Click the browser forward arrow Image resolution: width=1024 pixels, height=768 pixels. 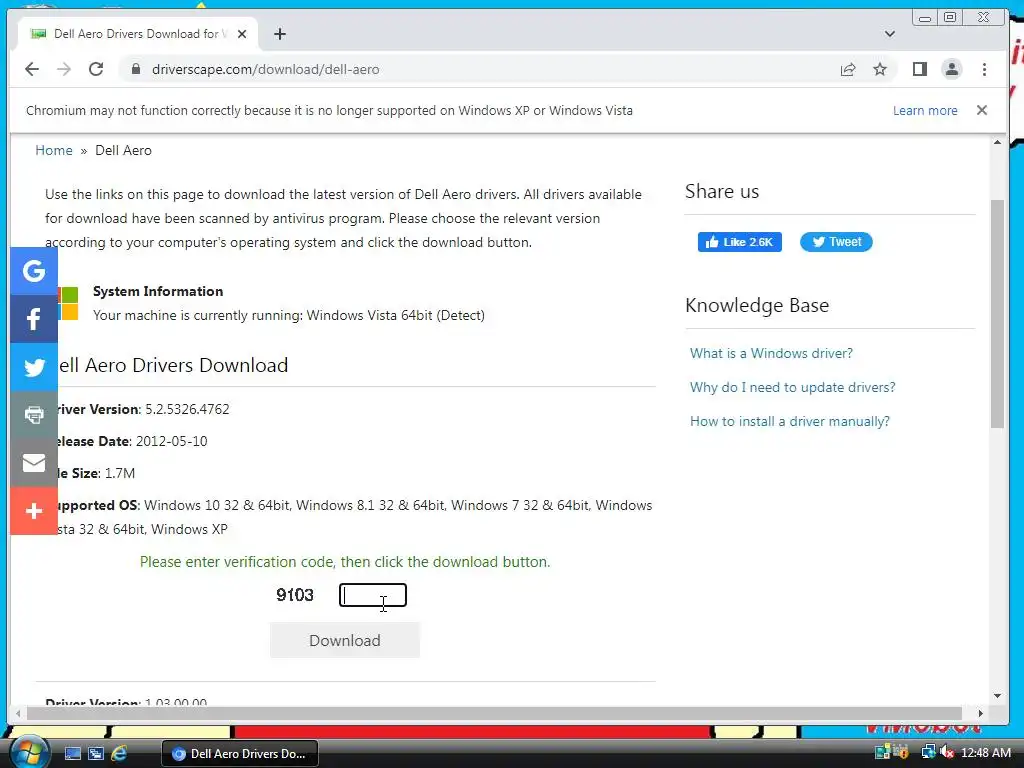pyautogui.click(x=63, y=69)
